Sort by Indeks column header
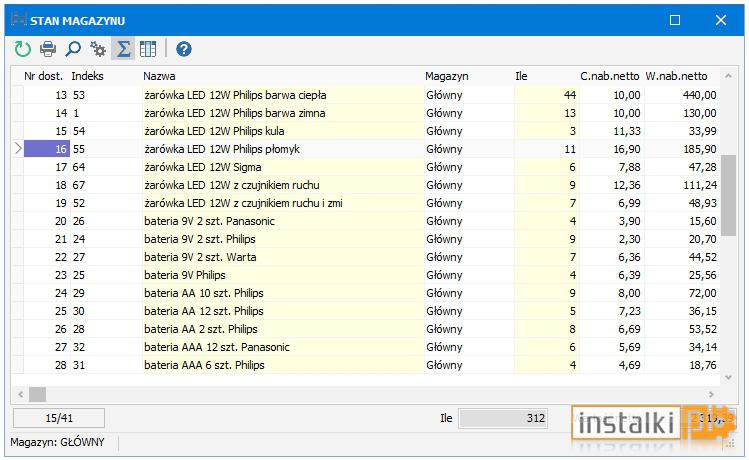This screenshot has width=749, height=460. (x=87, y=76)
